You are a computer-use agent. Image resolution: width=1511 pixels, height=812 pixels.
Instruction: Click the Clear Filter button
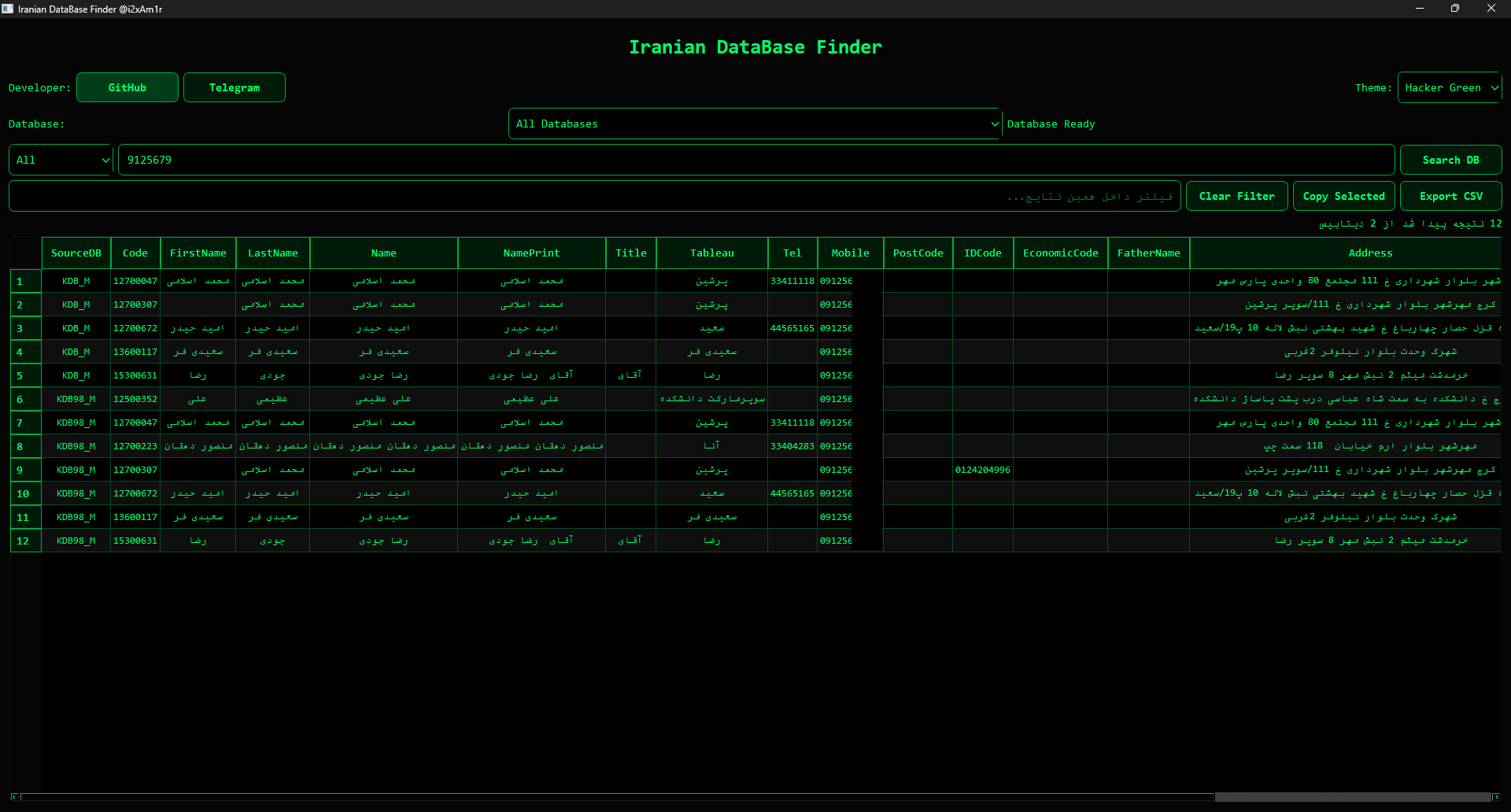point(1237,196)
